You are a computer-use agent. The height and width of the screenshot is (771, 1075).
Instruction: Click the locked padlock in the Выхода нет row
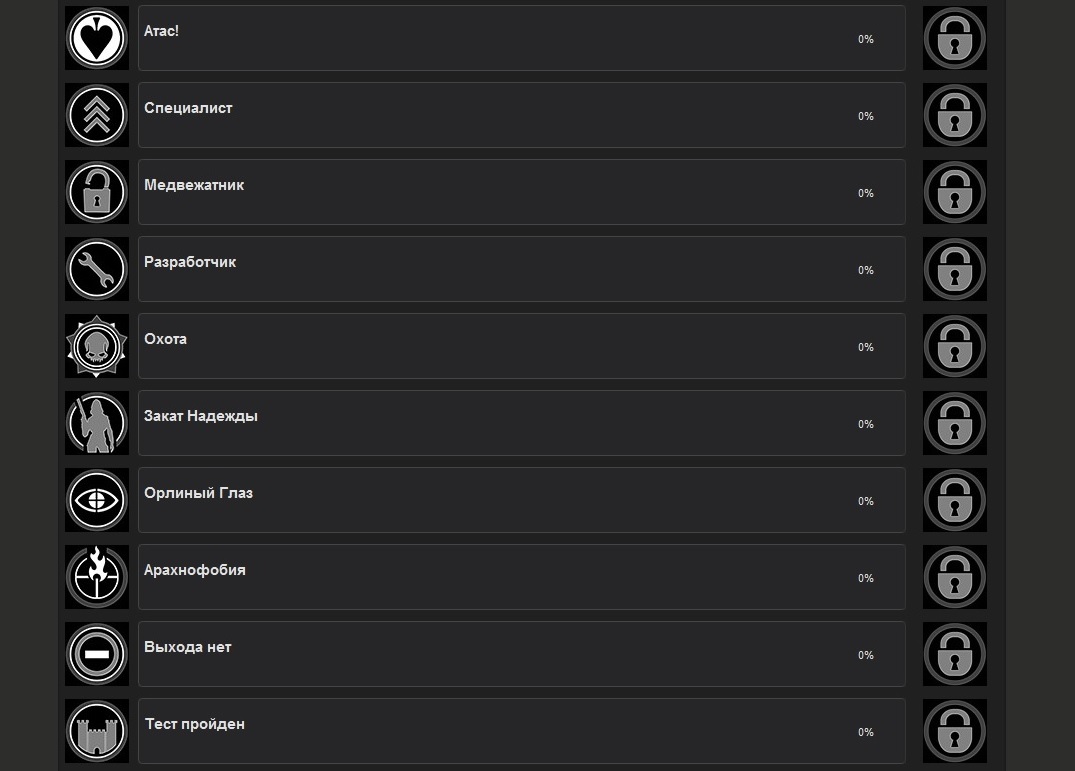pos(954,654)
